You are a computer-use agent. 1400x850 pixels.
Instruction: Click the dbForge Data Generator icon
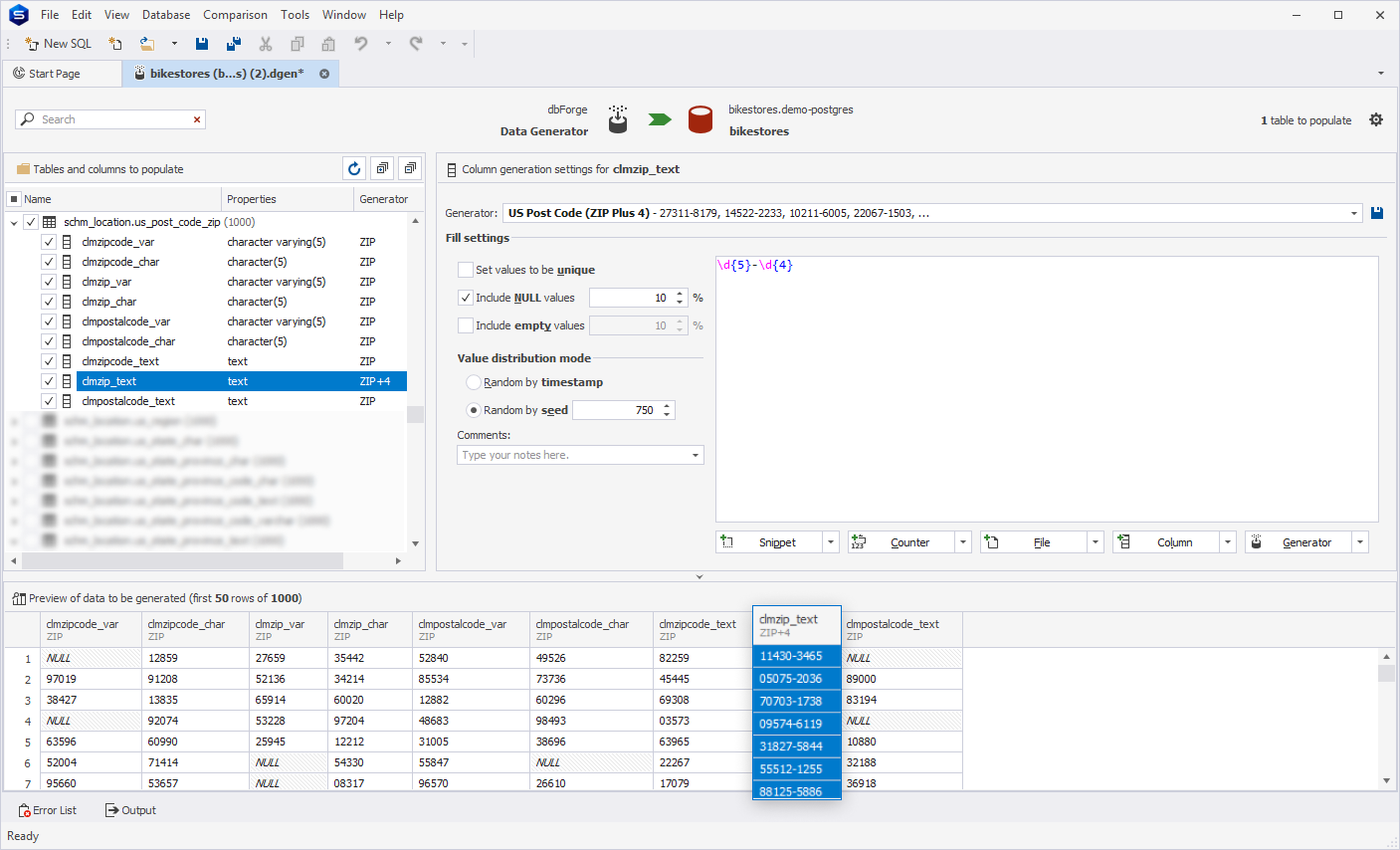pyautogui.click(x=618, y=119)
